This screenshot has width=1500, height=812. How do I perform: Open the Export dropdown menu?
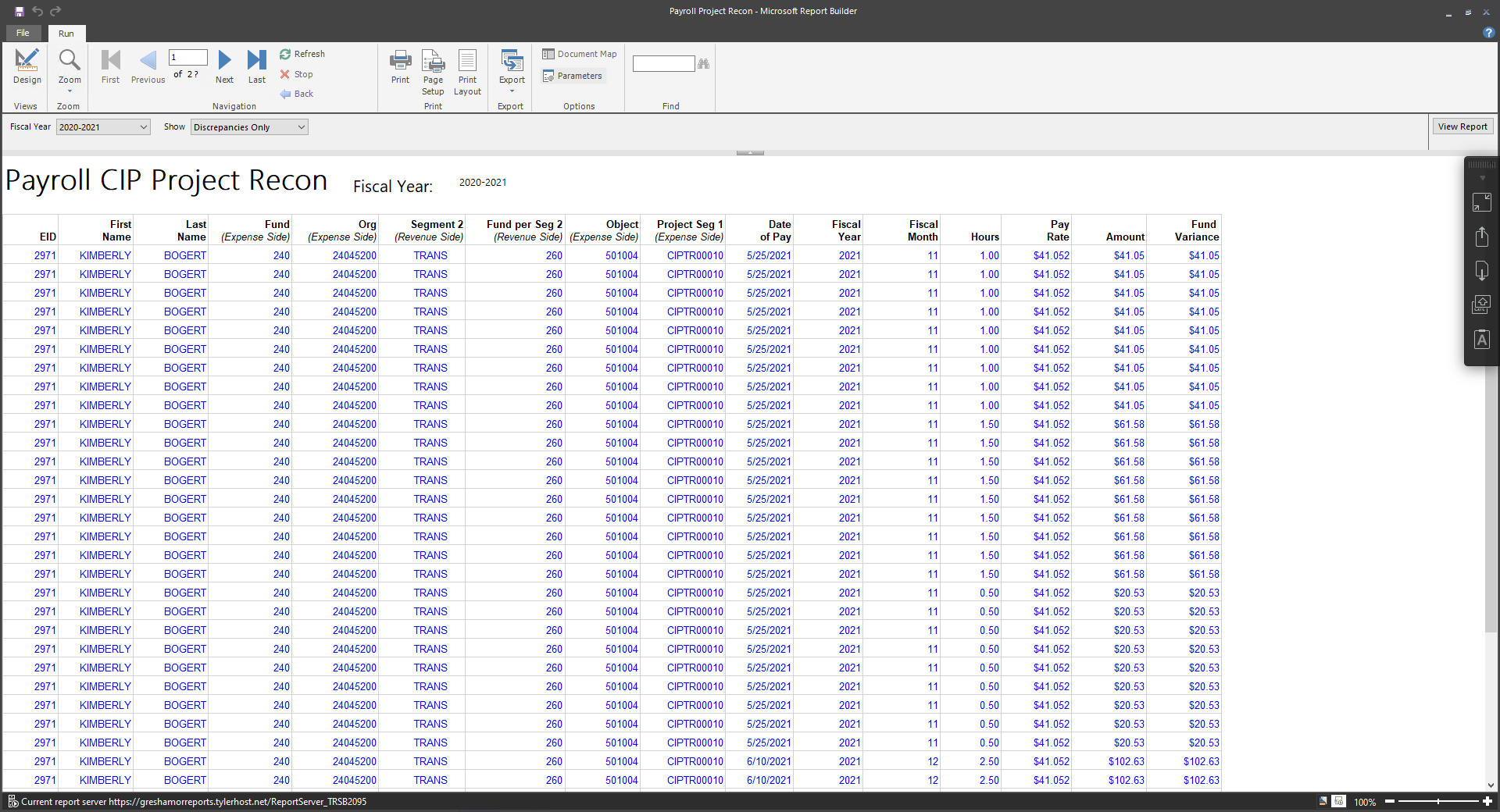(512, 72)
